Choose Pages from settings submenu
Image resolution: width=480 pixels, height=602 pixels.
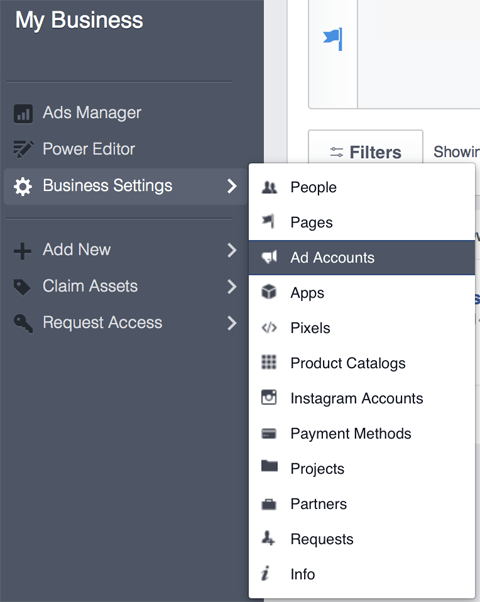pyautogui.click(x=362, y=222)
